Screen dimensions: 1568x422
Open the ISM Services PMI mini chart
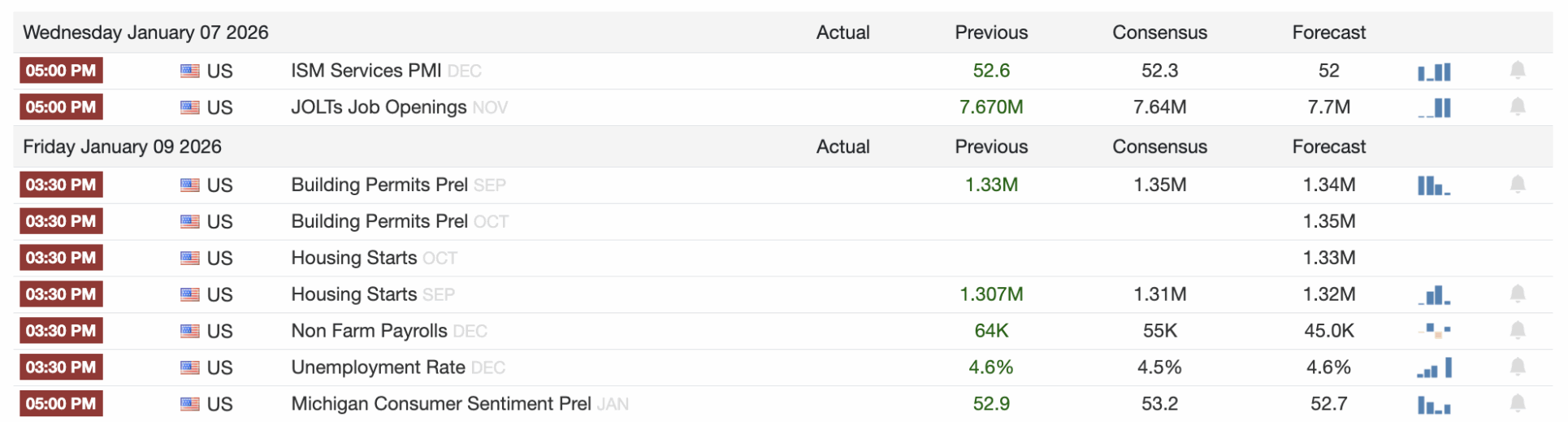[x=1434, y=72]
